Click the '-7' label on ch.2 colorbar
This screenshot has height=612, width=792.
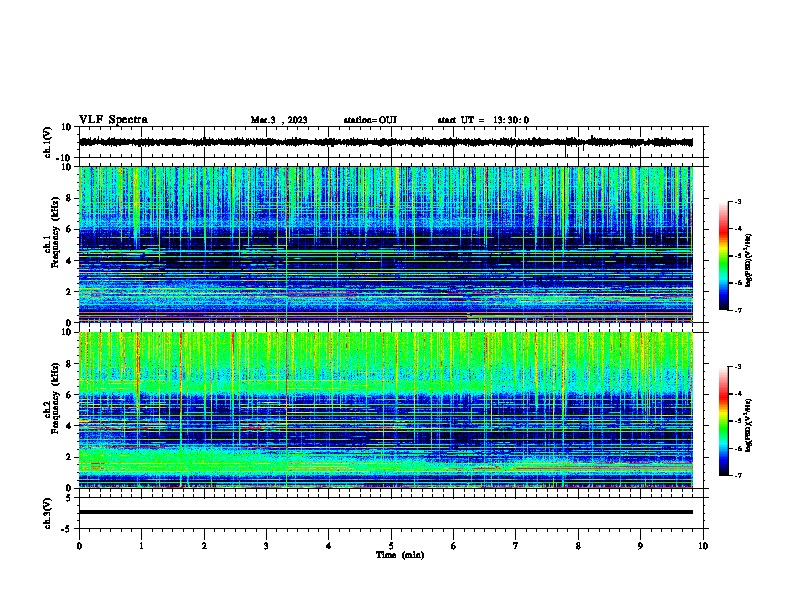[737, 475]
